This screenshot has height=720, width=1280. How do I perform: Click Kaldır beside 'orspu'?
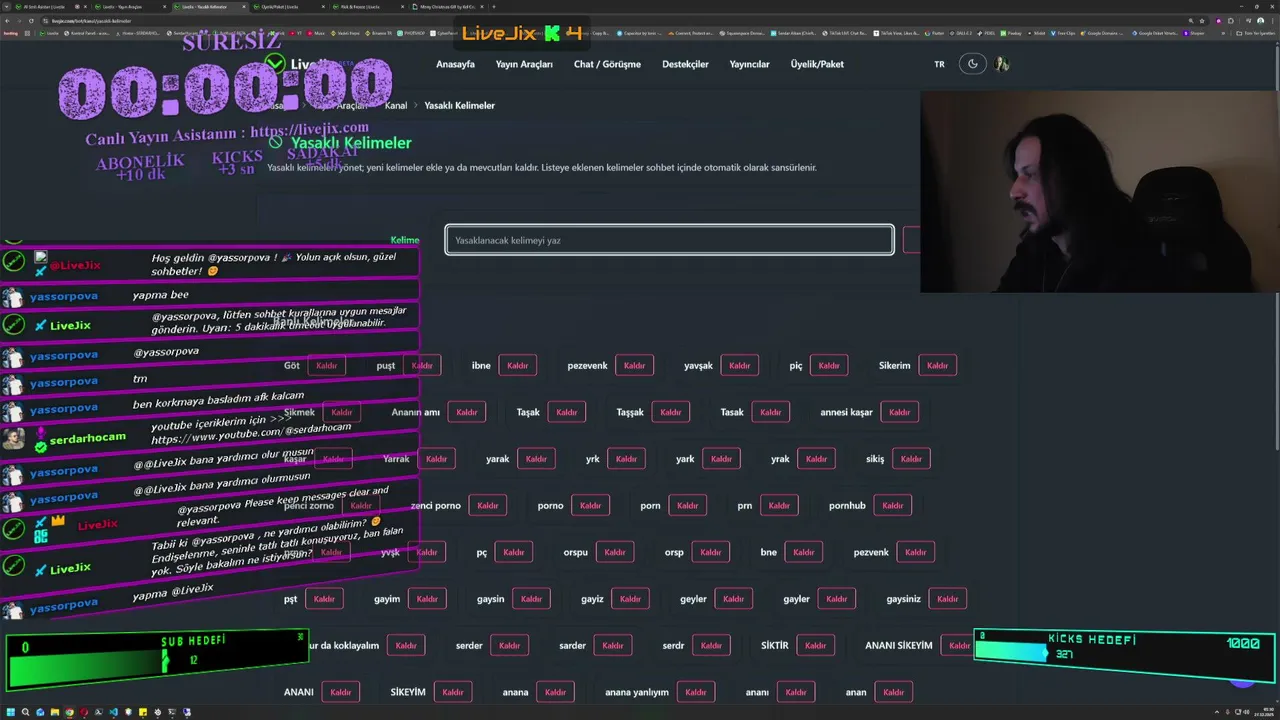pos(614,552)
